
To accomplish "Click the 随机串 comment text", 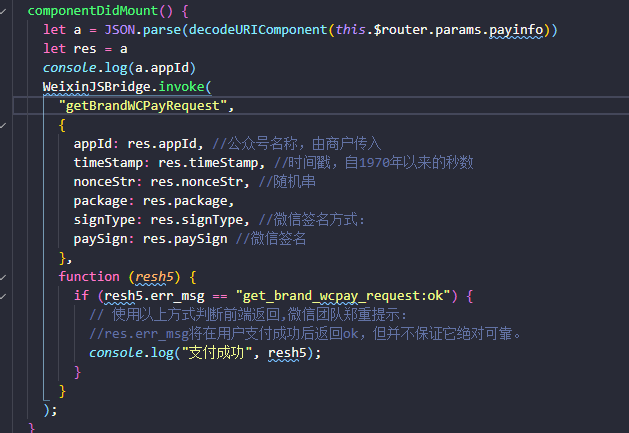I will coord(294,182).
